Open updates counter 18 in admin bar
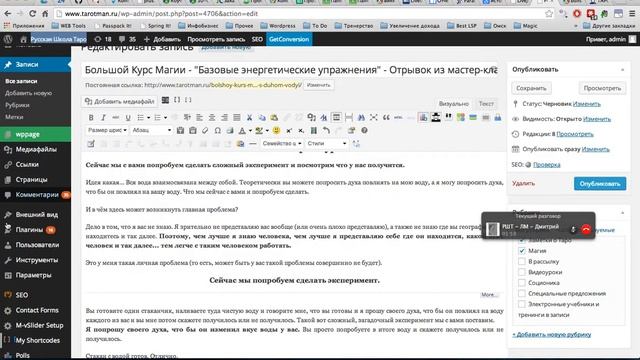640x360 pixels. [103, 39]
